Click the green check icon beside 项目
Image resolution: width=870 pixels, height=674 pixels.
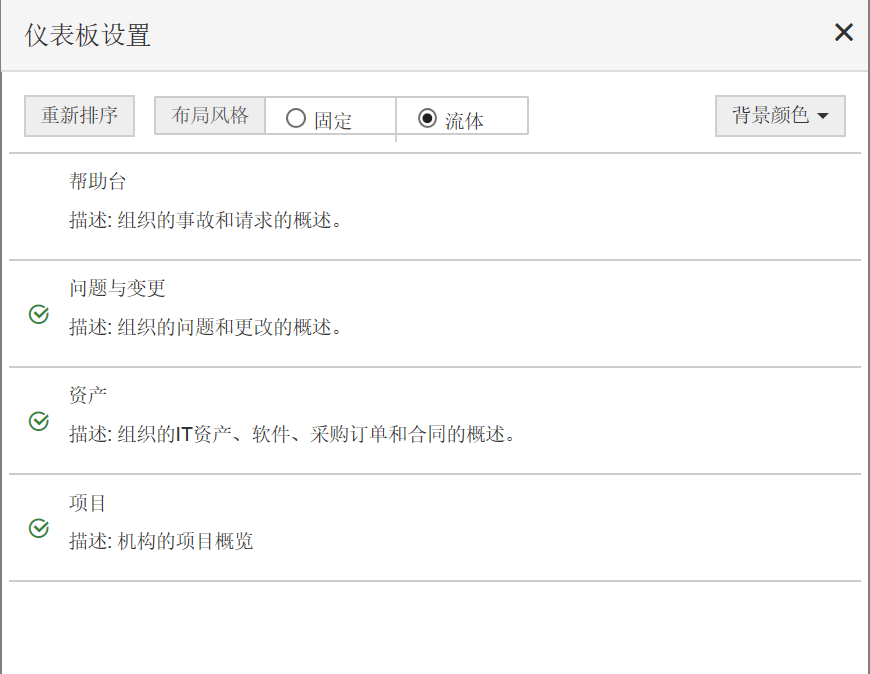[x=39, y=528]
